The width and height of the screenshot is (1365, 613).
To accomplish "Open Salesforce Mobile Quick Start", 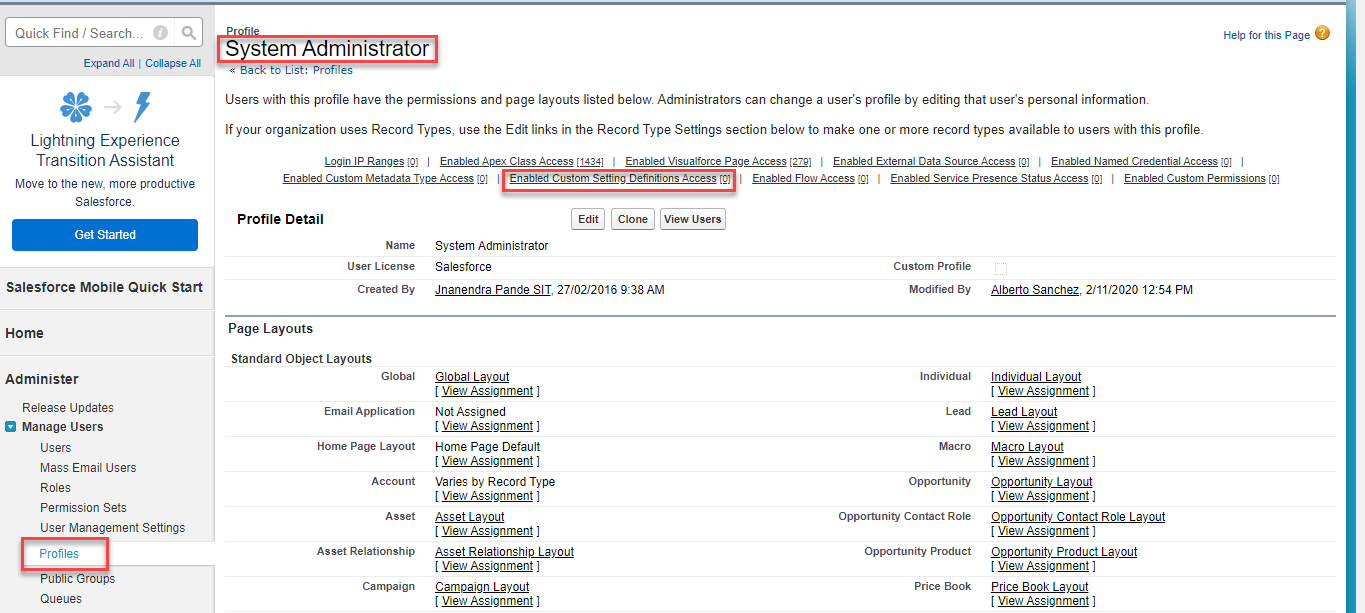I will point(104,287).
